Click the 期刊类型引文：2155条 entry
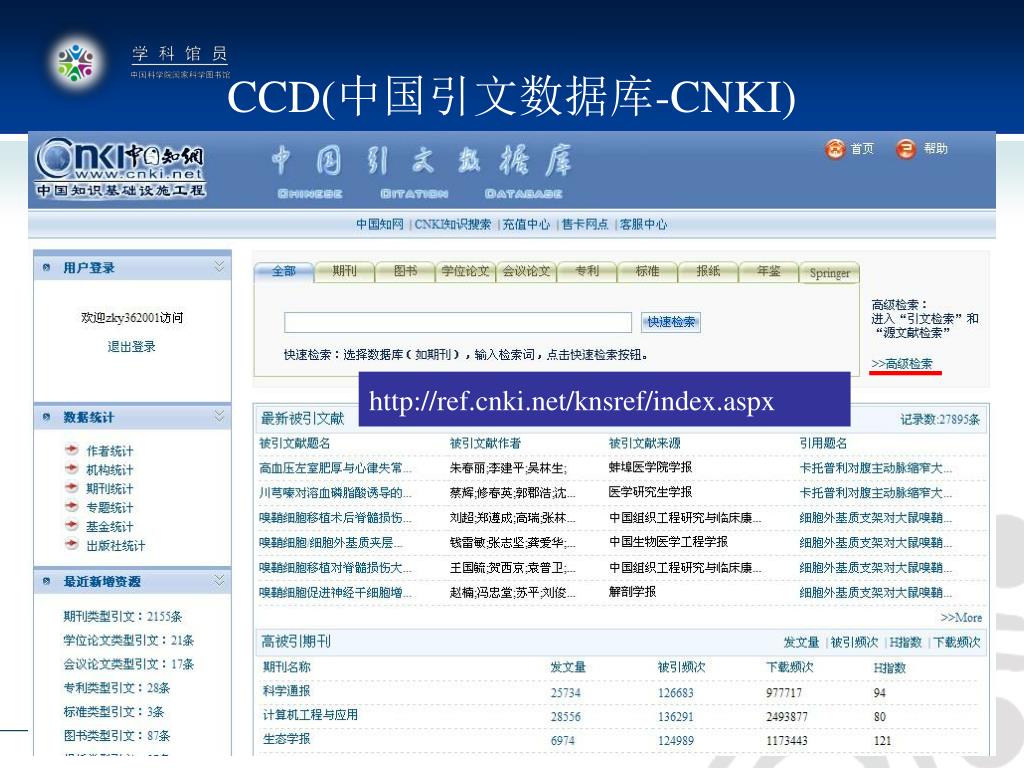Viewport: 1024px width, 768px height. (x=123, y=616)
